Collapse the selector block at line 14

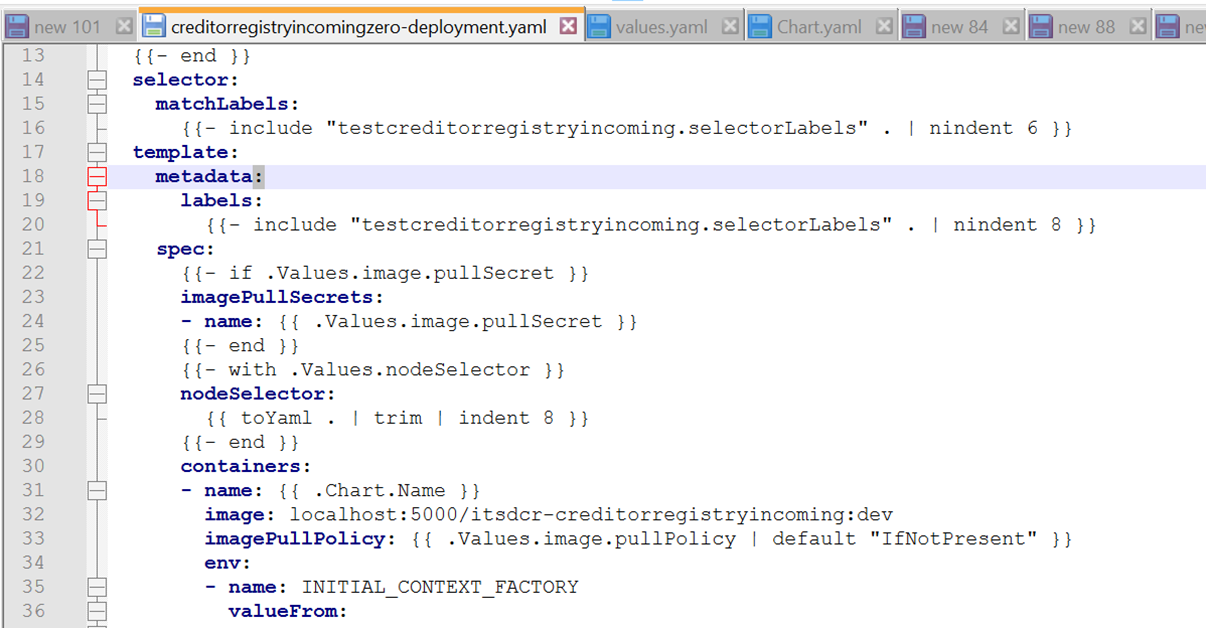point(96,80)
